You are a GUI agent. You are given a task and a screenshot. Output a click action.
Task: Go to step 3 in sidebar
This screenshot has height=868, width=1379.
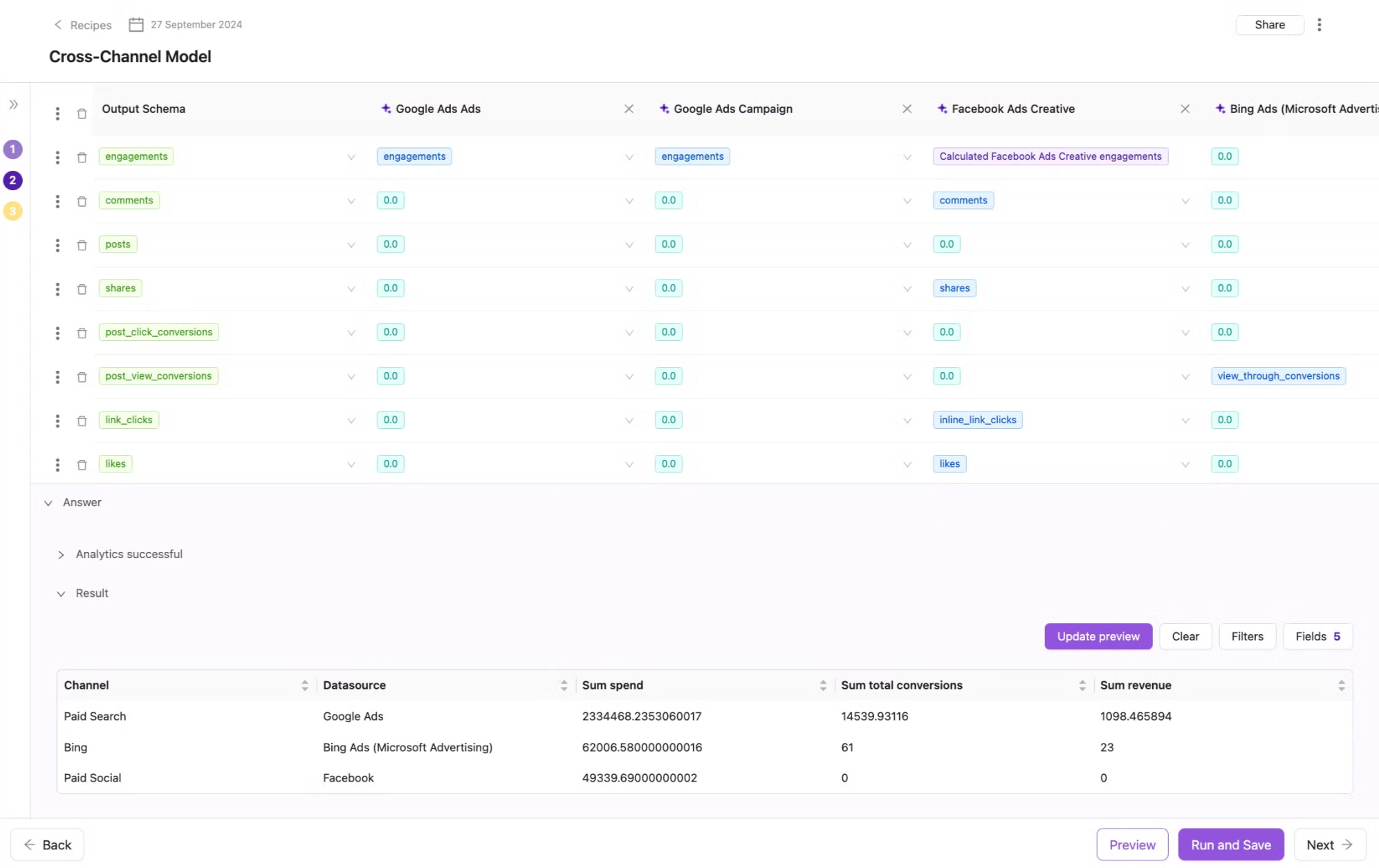[12, 211]
